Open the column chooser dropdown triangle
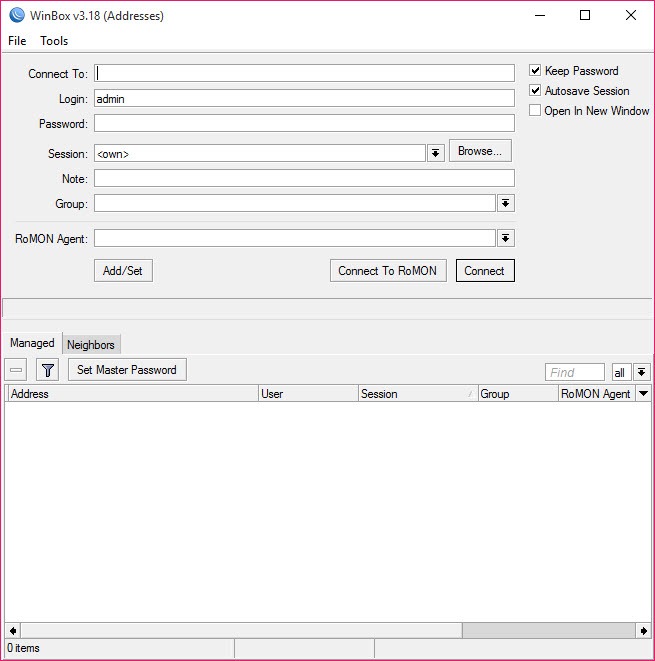This screenshot has width=655, height=661. pos(643,393)
